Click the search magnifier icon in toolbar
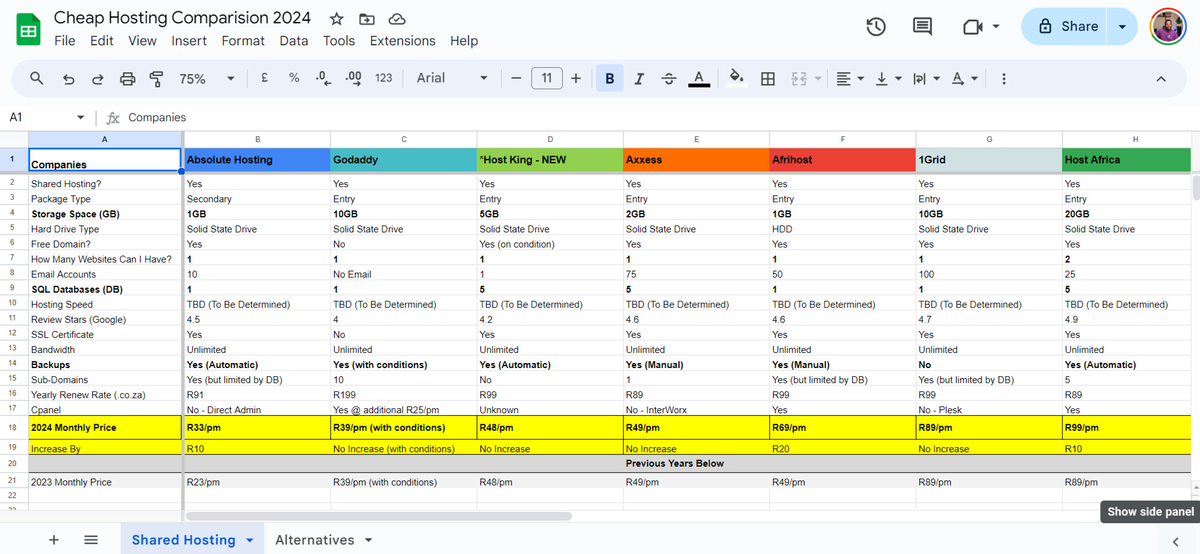Image resolution: width=1200 pixels, height=554 pixels. (x=37, y=78)
